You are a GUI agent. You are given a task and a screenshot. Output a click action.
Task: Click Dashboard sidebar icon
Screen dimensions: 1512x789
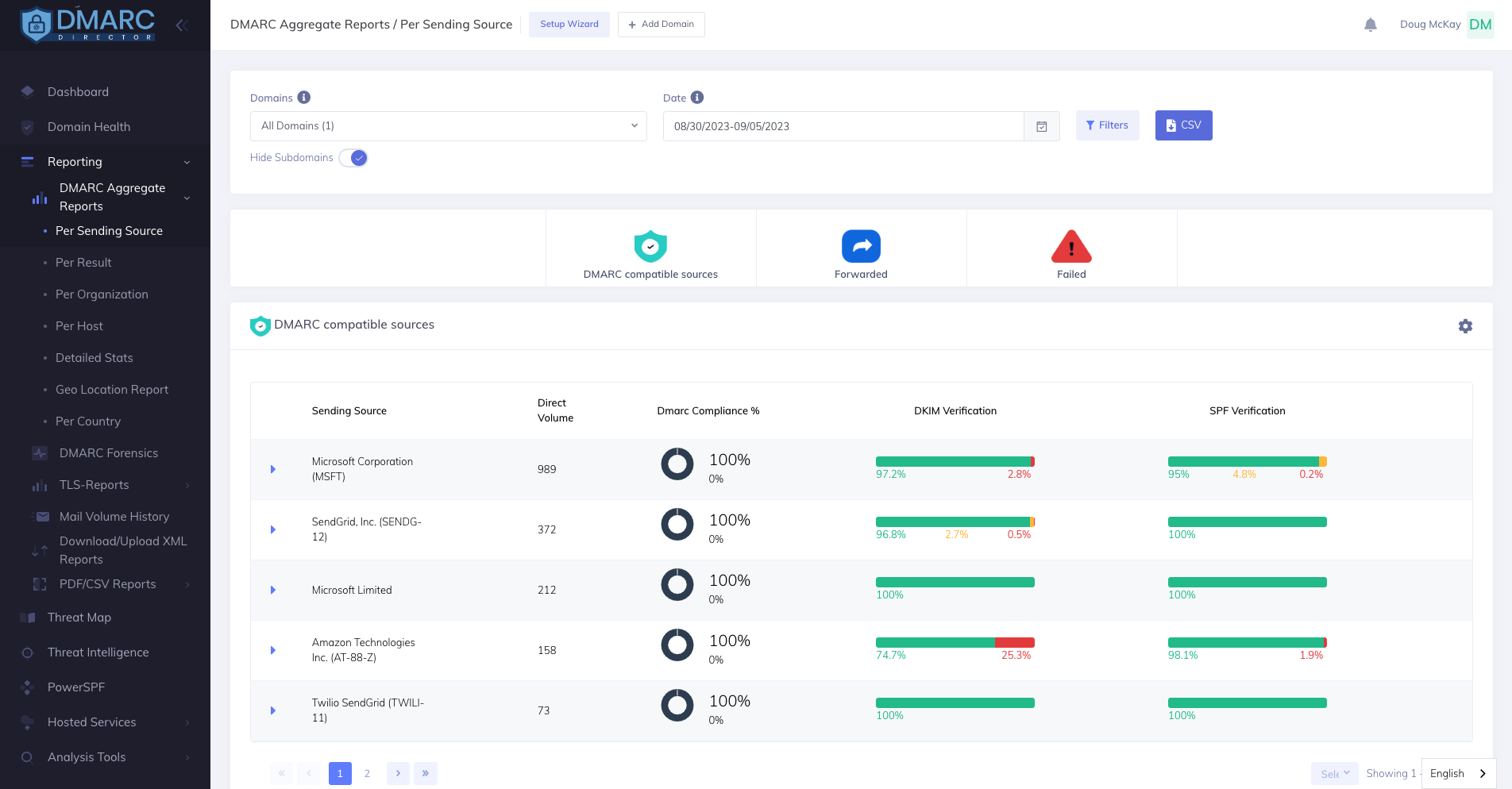tap(28, 91)
